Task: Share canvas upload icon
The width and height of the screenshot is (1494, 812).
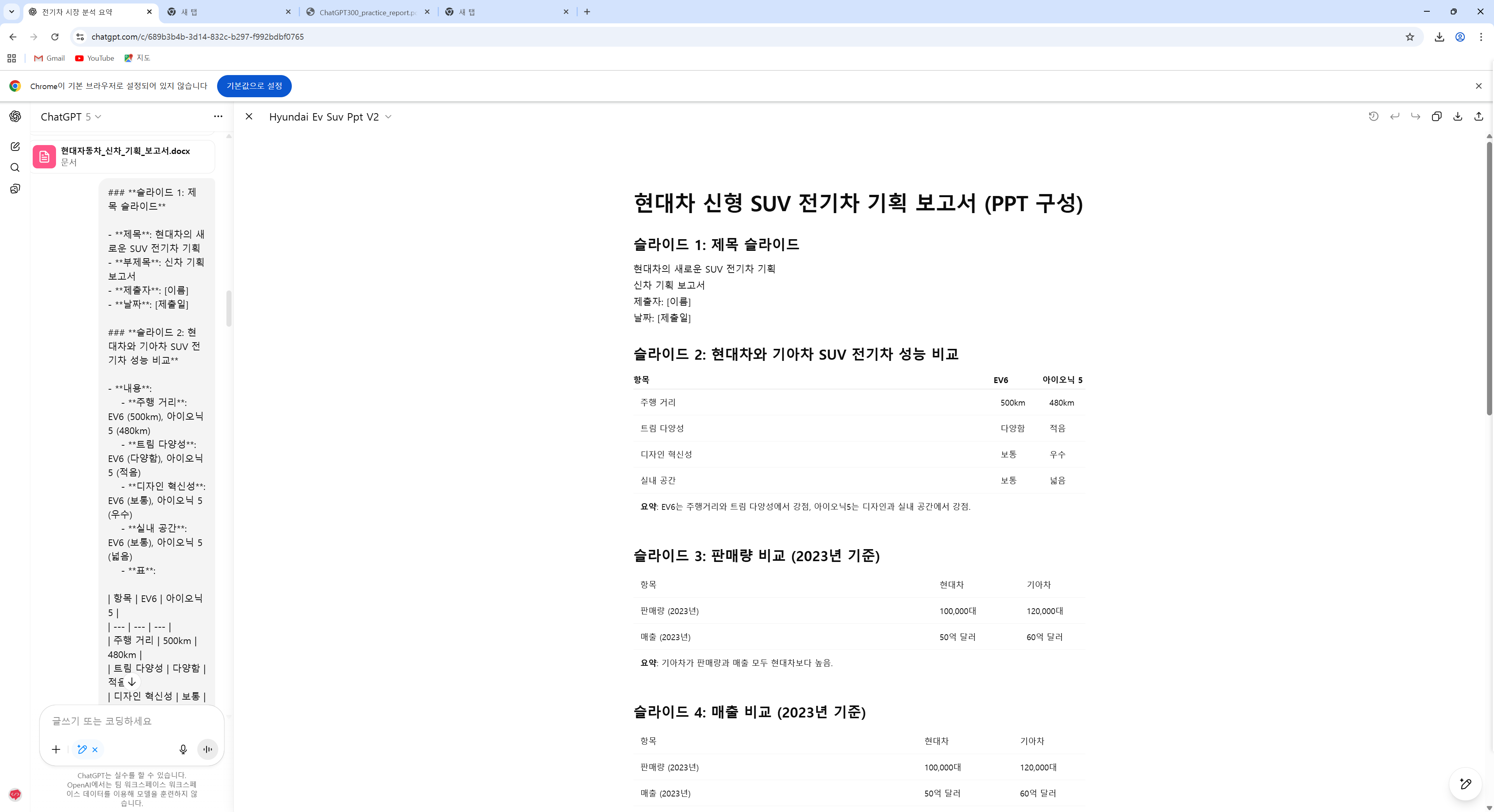Action: tap(1478, 117)
